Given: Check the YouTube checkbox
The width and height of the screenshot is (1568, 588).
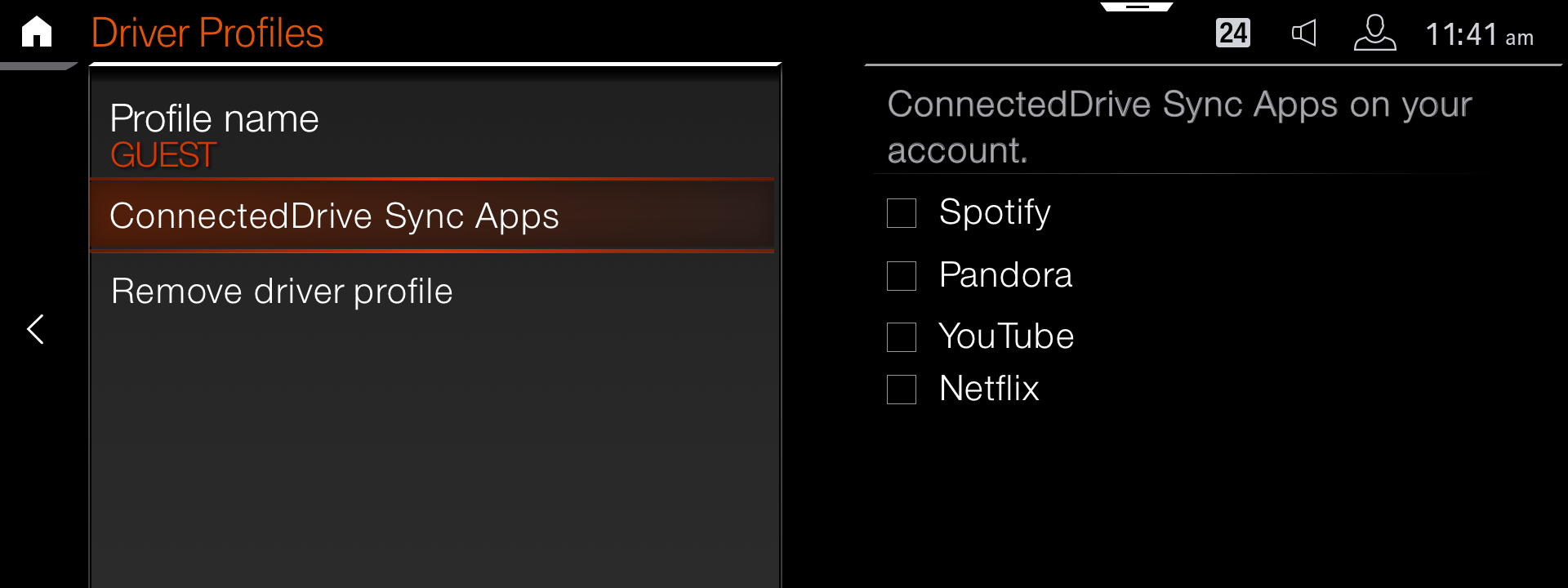Looking at the screenshot, I should pos(902,337).
